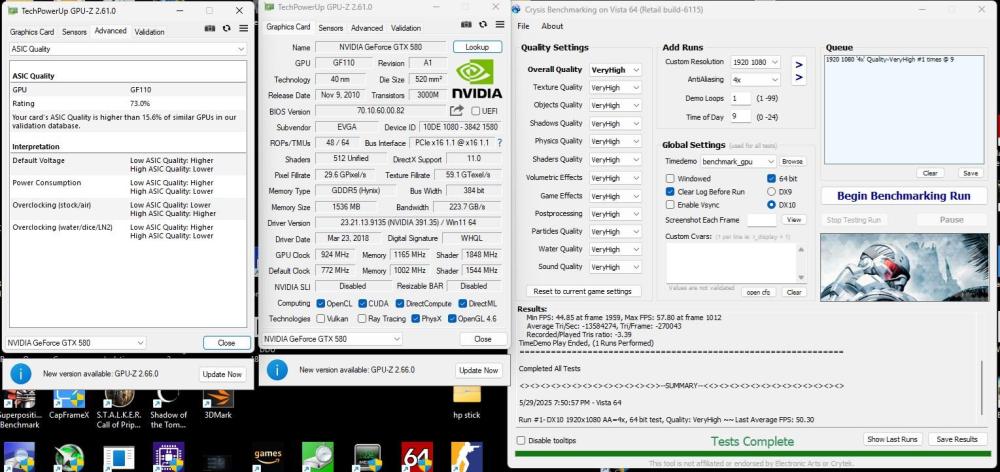Screen dimensions: 1000x472
Task: Toggle 64 bit checkbox
Action: pyautogui.click(x=771, y=179)
